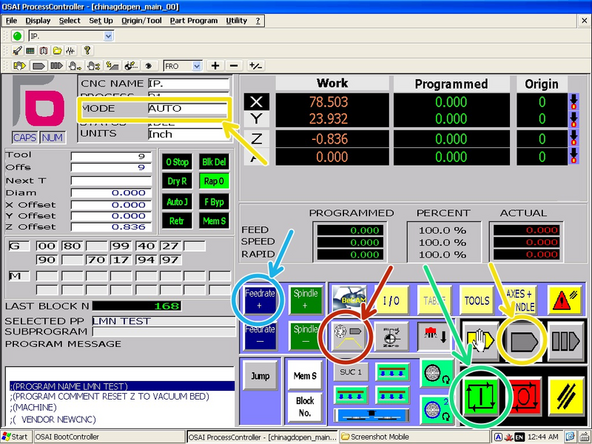Click the yellow Reset double-slash button

566,396
